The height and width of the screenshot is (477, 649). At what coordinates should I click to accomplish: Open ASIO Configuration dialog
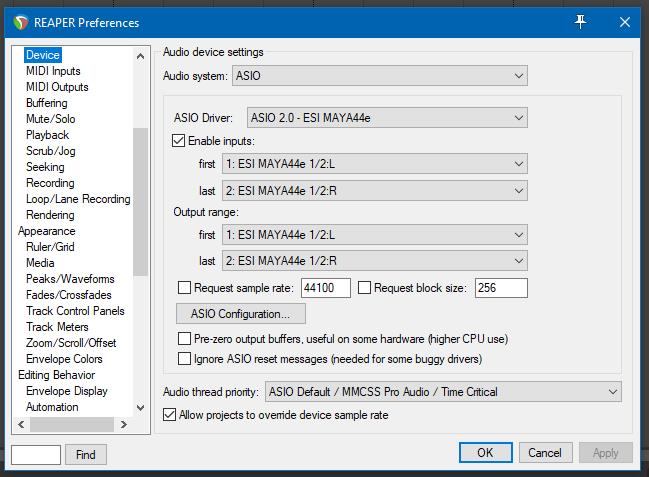[241, 314]
